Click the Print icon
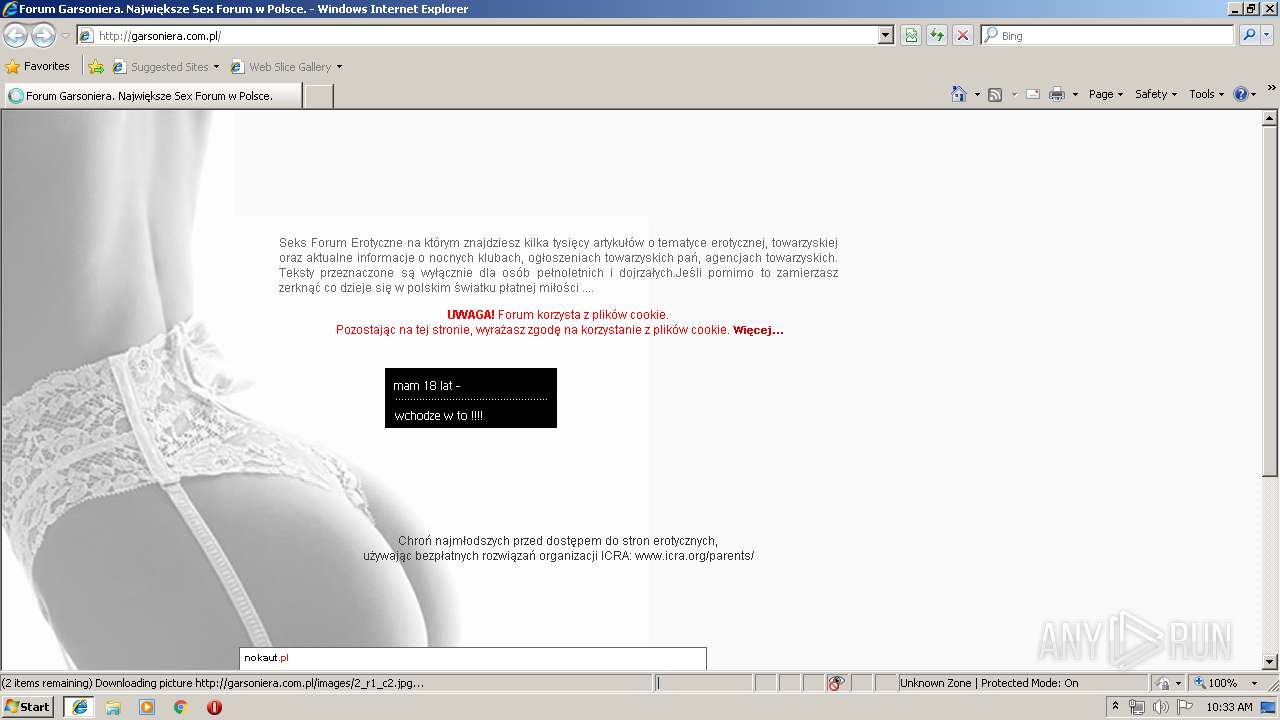1280x720 pixels. click(1057, 94)
